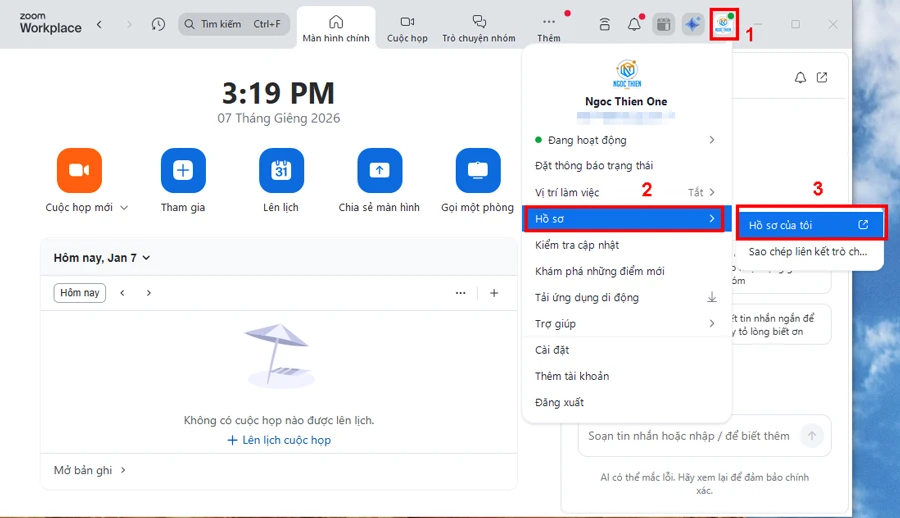The image size is (900, 518).
Task: Start a Cuộc họp mới meeting
Action: coord(79,170)
